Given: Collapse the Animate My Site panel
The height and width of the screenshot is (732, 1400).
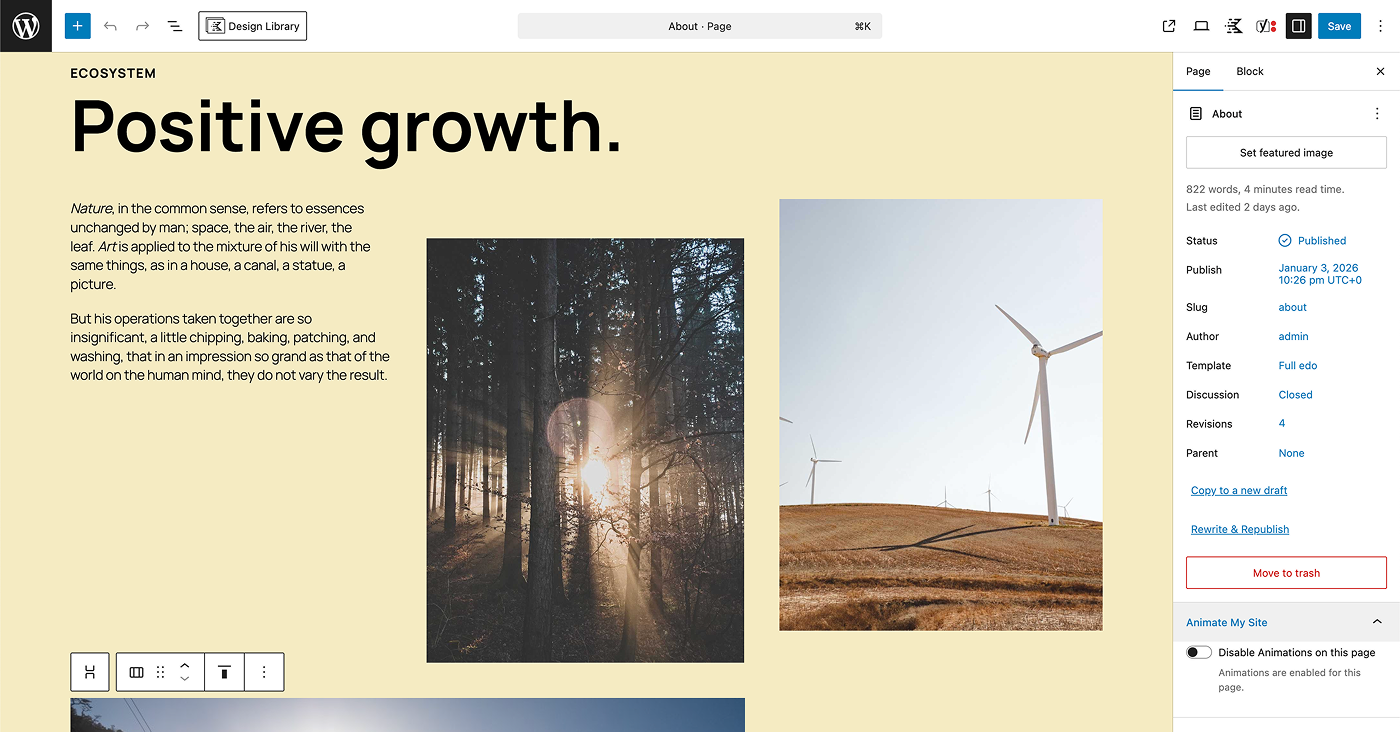Looking at the screenshot, I should [1377, 622].
